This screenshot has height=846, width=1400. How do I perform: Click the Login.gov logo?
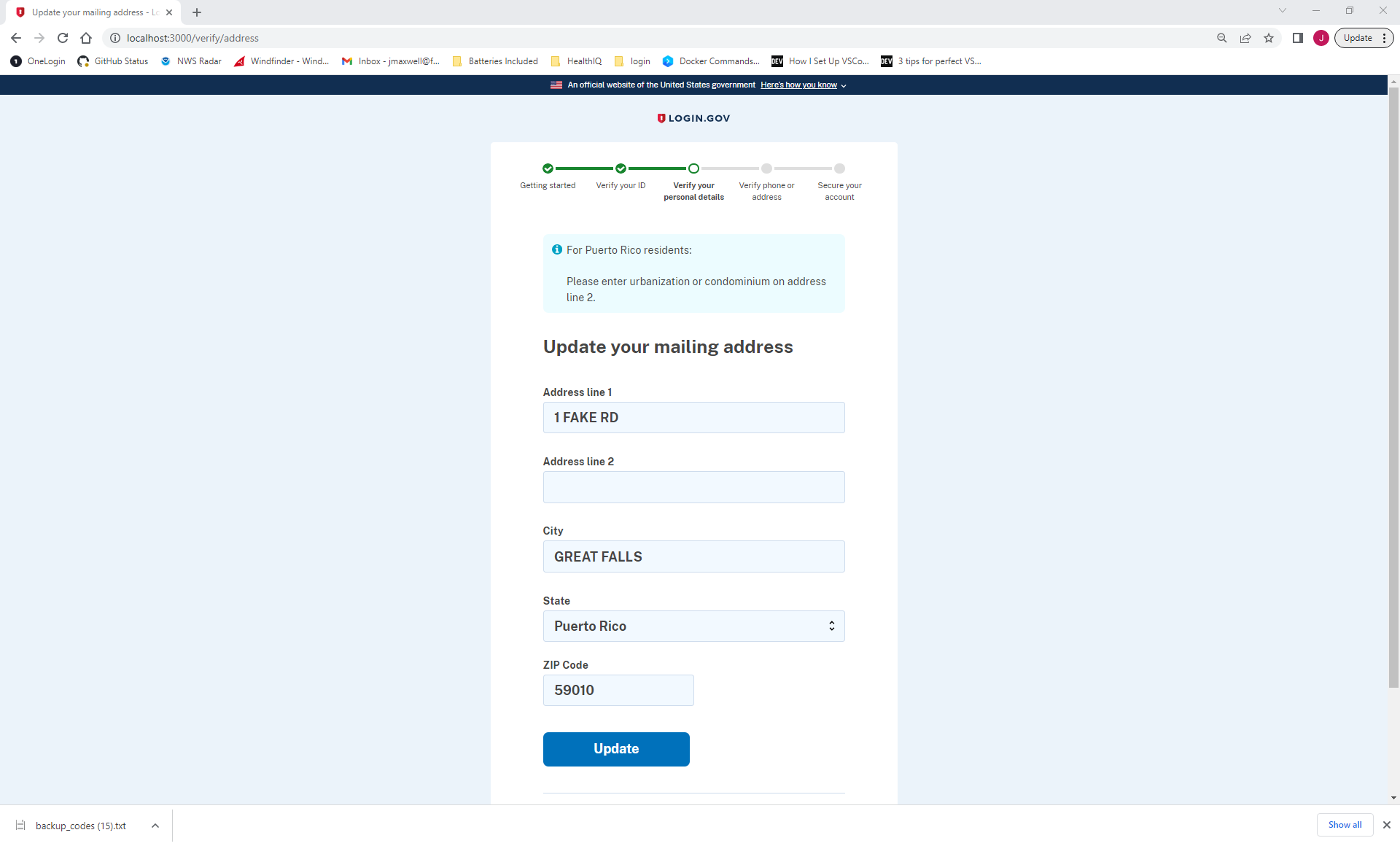point(693,118)
